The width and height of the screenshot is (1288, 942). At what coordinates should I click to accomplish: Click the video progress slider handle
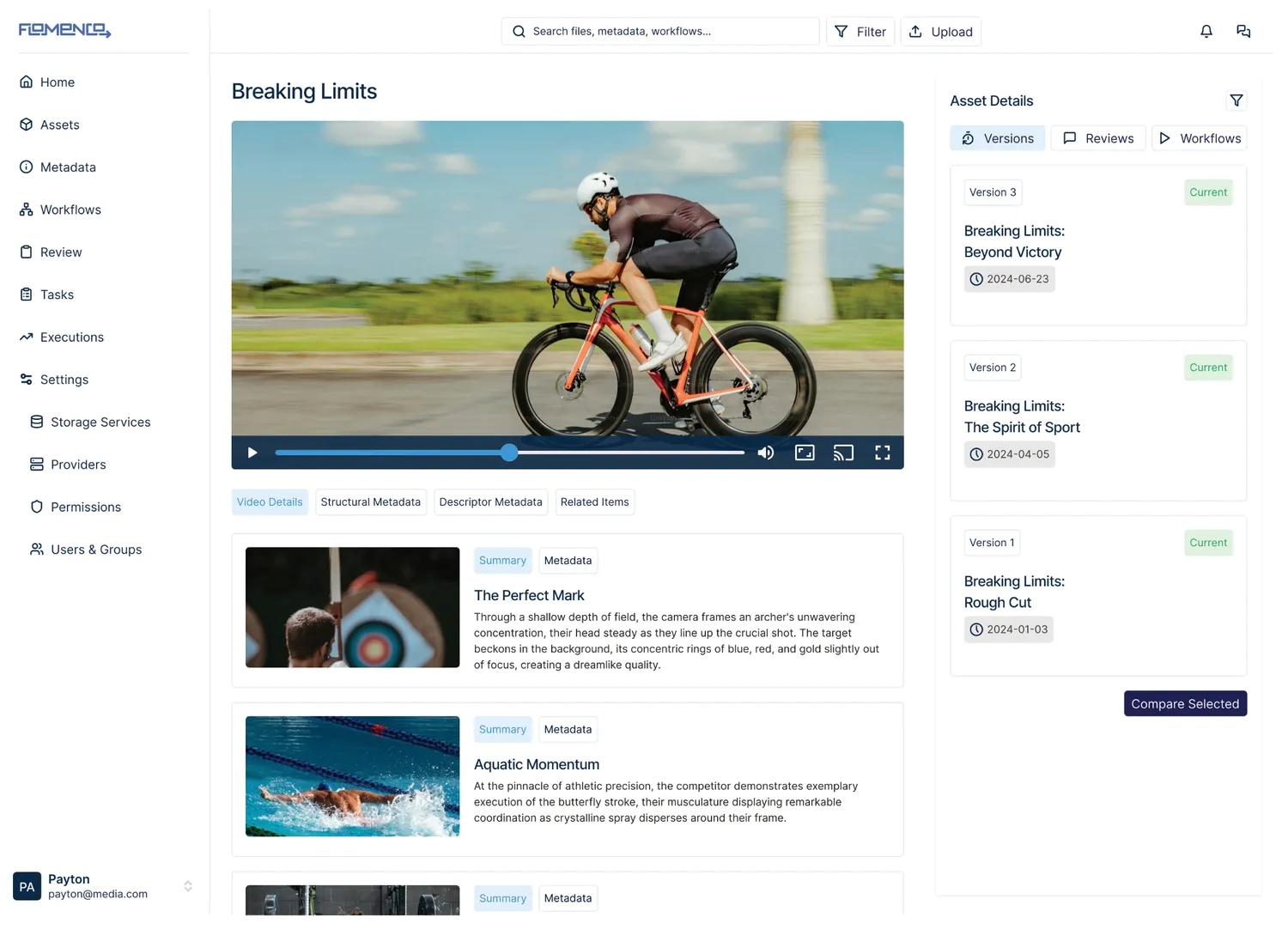[x=509, y=453]
